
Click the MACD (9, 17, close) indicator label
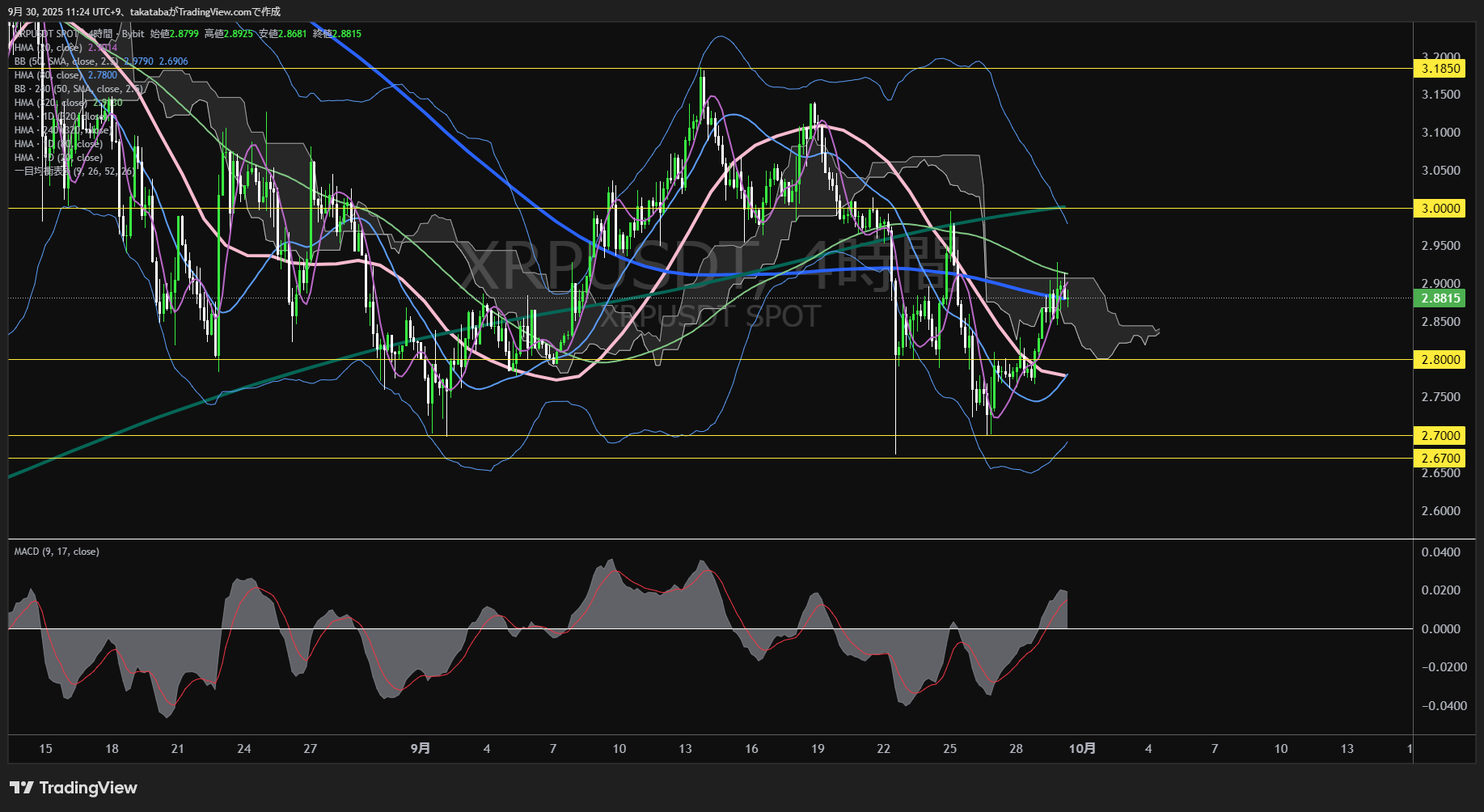pyautogui.click(x=57, y=552)
